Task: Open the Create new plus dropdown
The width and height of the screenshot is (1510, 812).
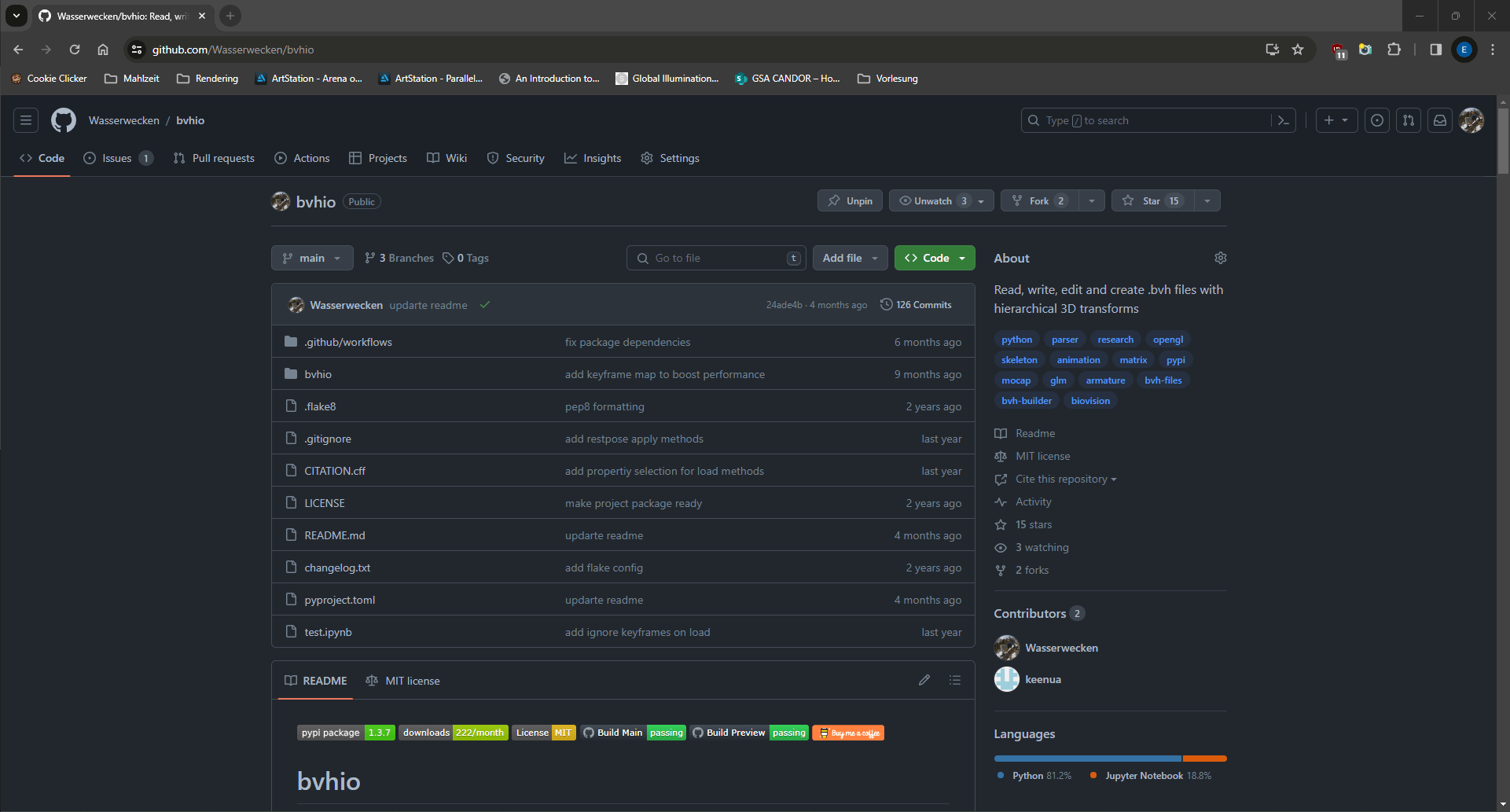Action: click(x=1336, y=120)
